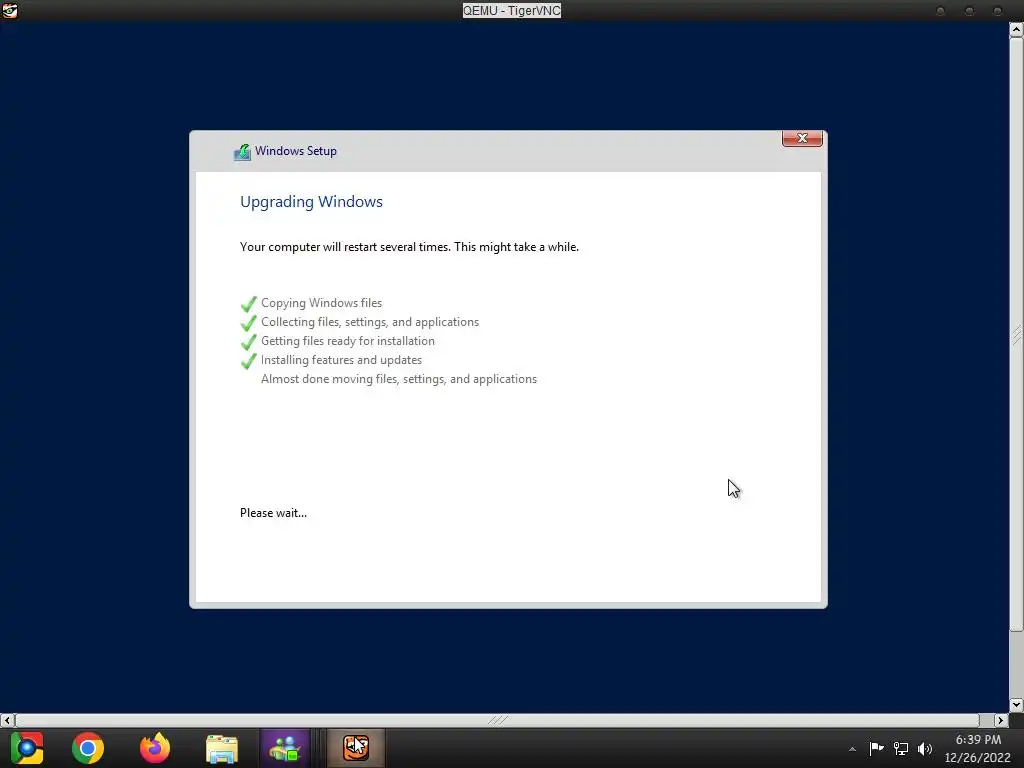Image resolution: width=1024 pixels, height=768 pixels.
Task: Click the vertical scrollbar up arrow
Action: click(1016, 30)
